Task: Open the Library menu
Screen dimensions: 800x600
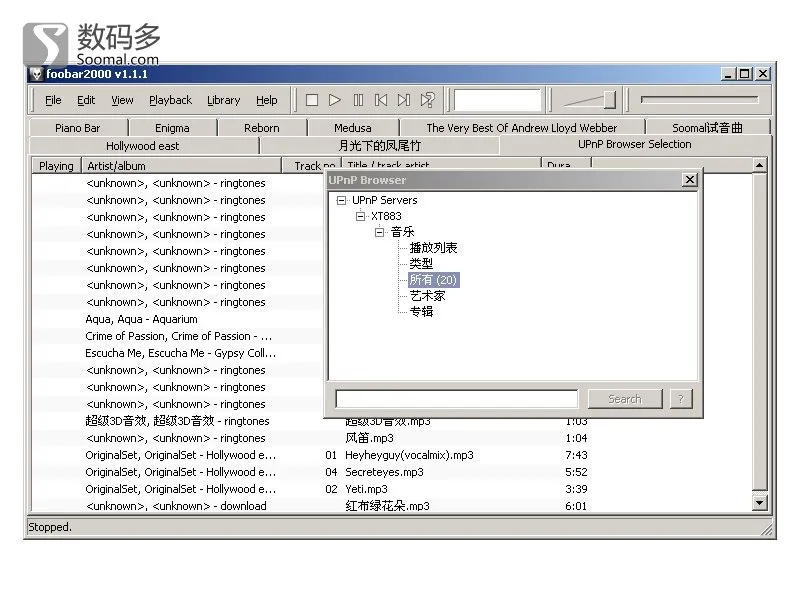Action: pos(223,100)
